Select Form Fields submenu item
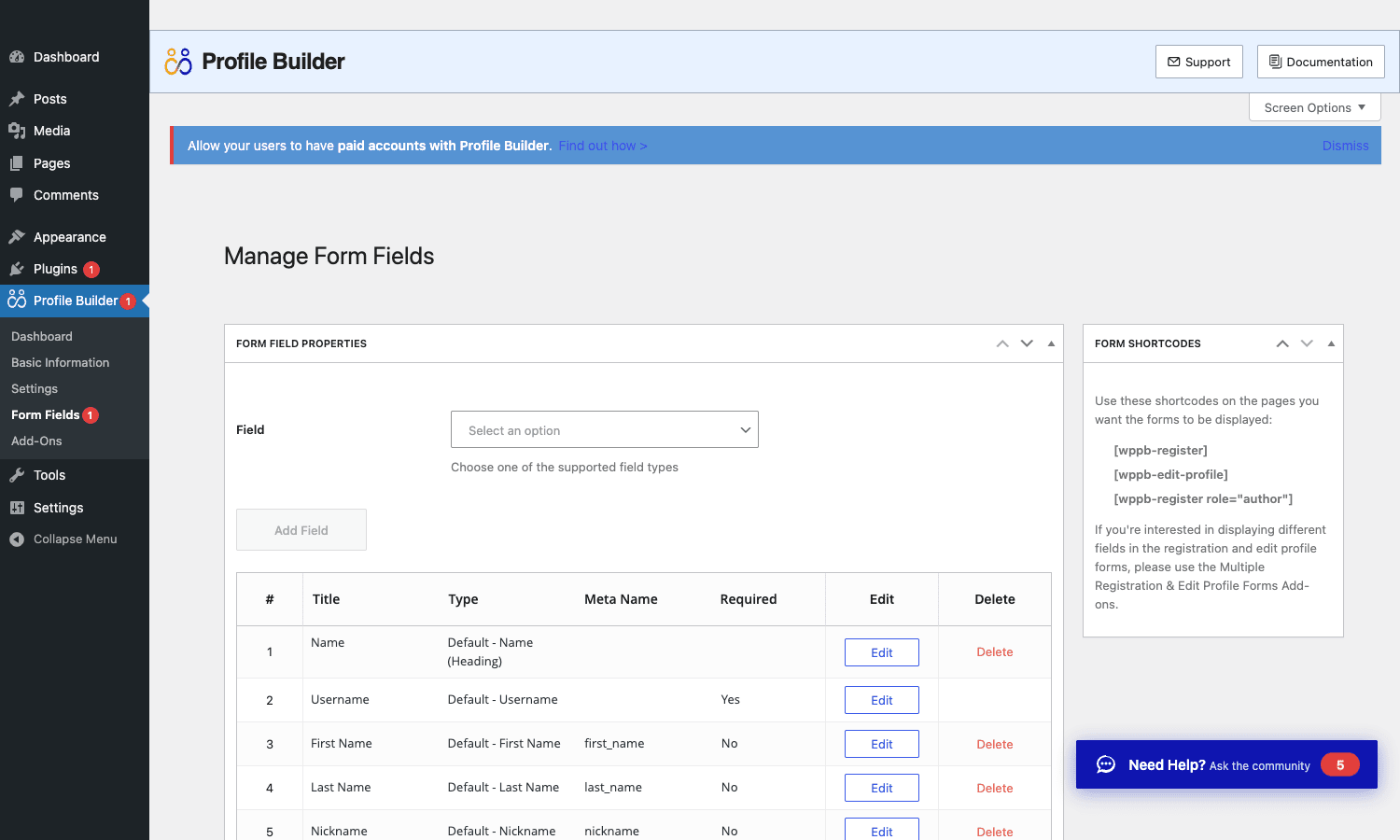Image resolution: width=1400 pixels, height=840 pixels. point(46,414)
